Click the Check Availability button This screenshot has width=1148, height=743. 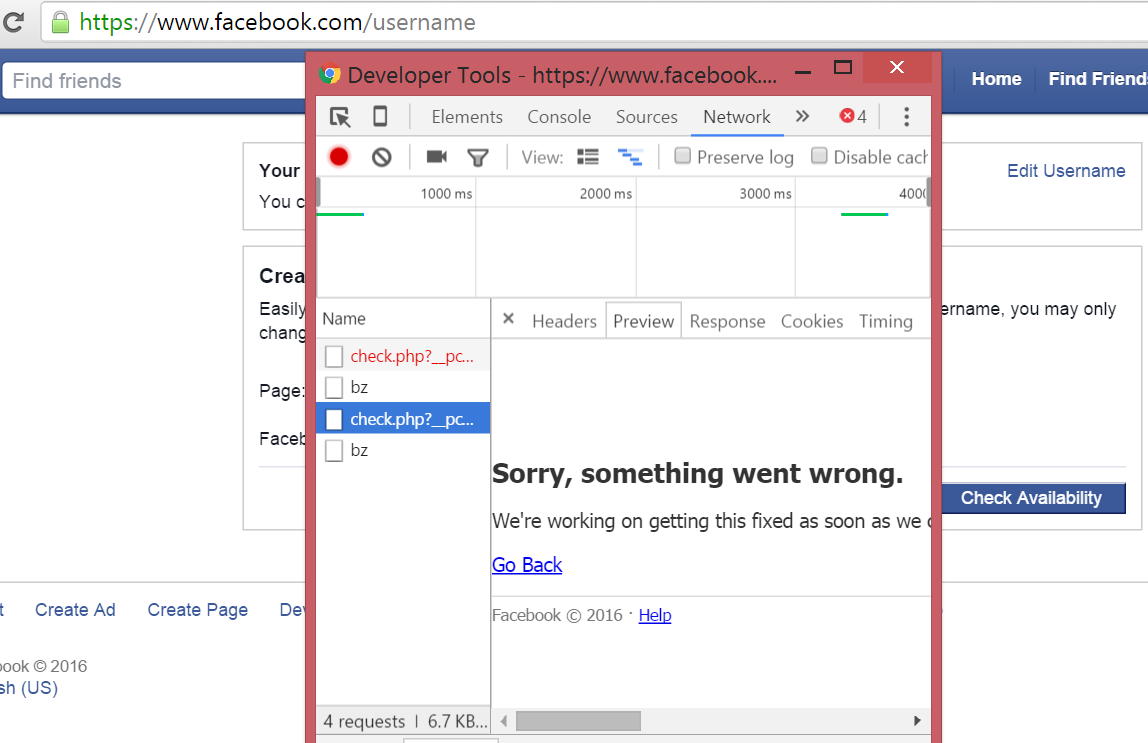tap(1032, 498)
